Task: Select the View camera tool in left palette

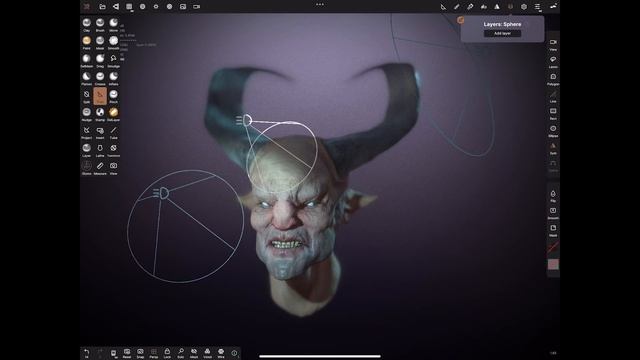Action: [x=113, y=168]
